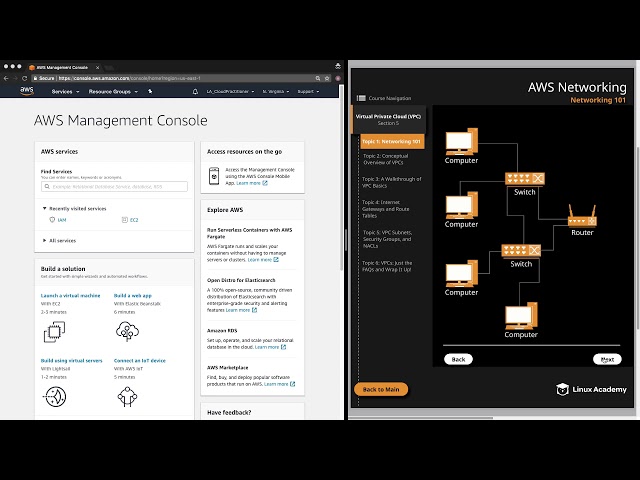Open Build a web app link
Viewport: 640px width, 480px height.
tap(133, 296)
